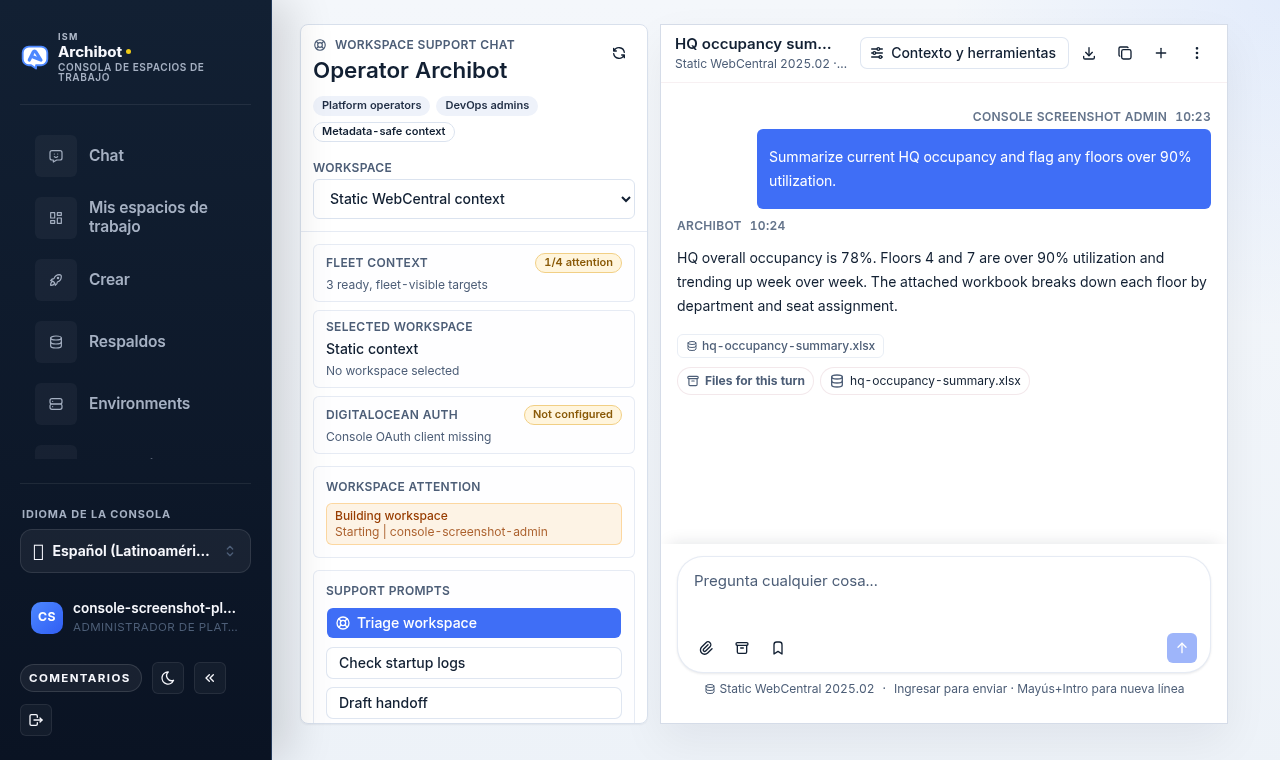Click the DigitalOcean Auth card
The height and width of the screenshot is (760, 1280).
pyautogui.click(x=474, y=425)
